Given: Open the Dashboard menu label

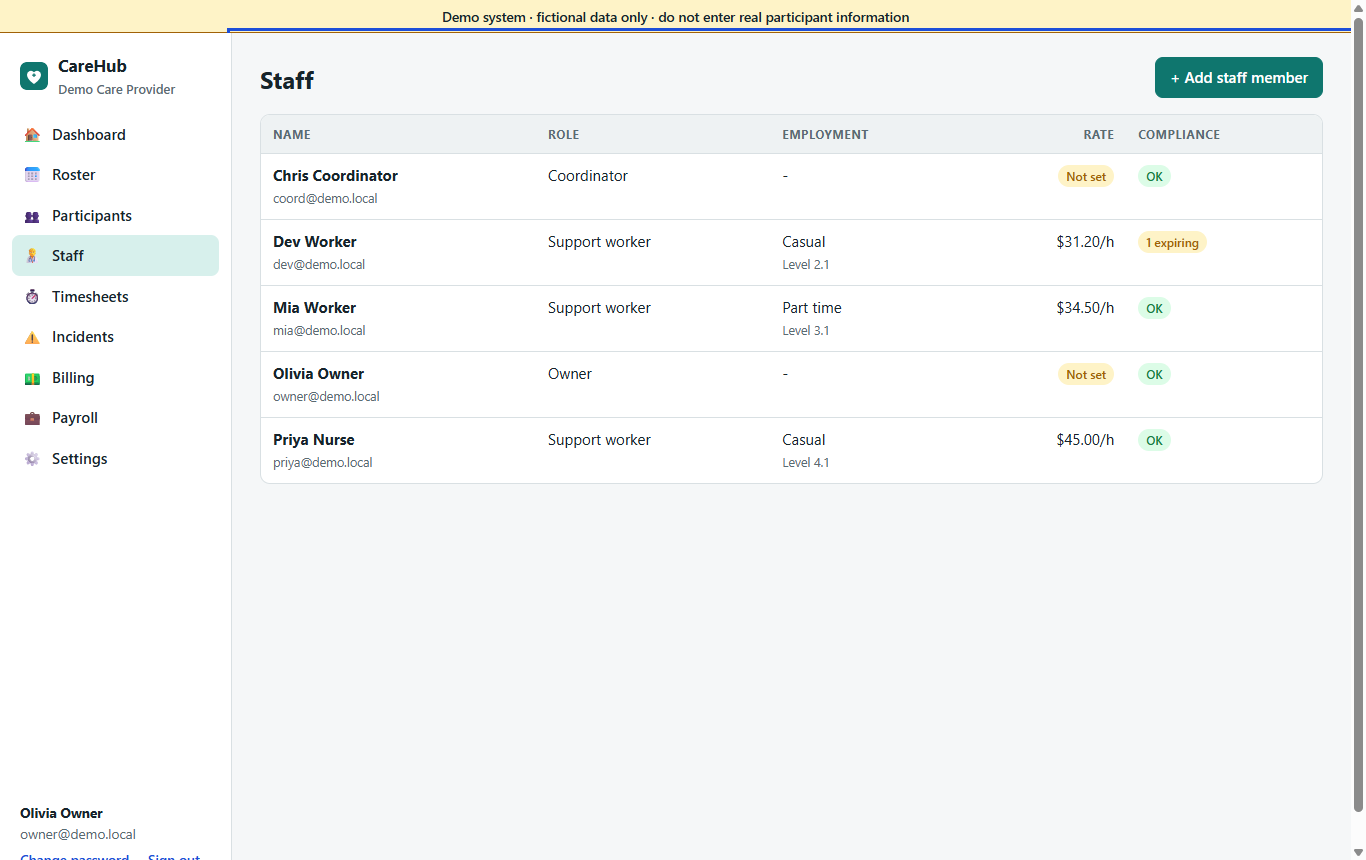Looking at the screenshot, I should [x=89, y=135].
